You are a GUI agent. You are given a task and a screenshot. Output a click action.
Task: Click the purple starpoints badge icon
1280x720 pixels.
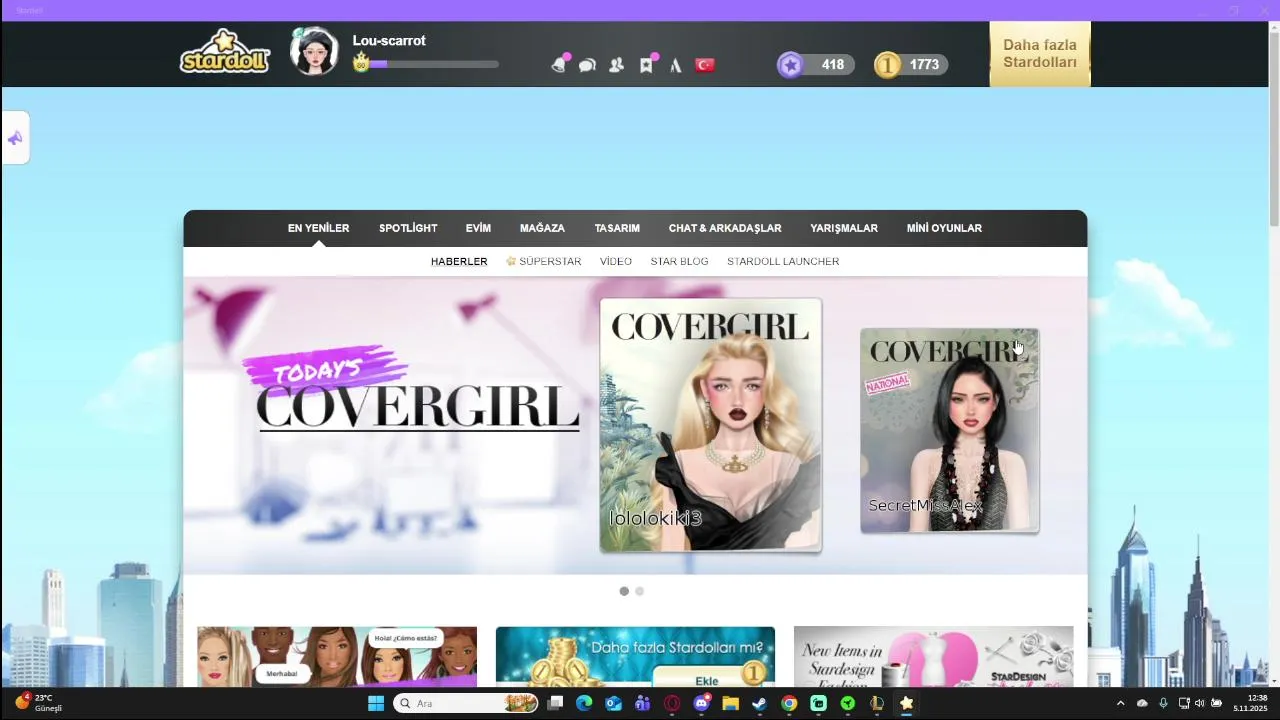tap(791, 65)
